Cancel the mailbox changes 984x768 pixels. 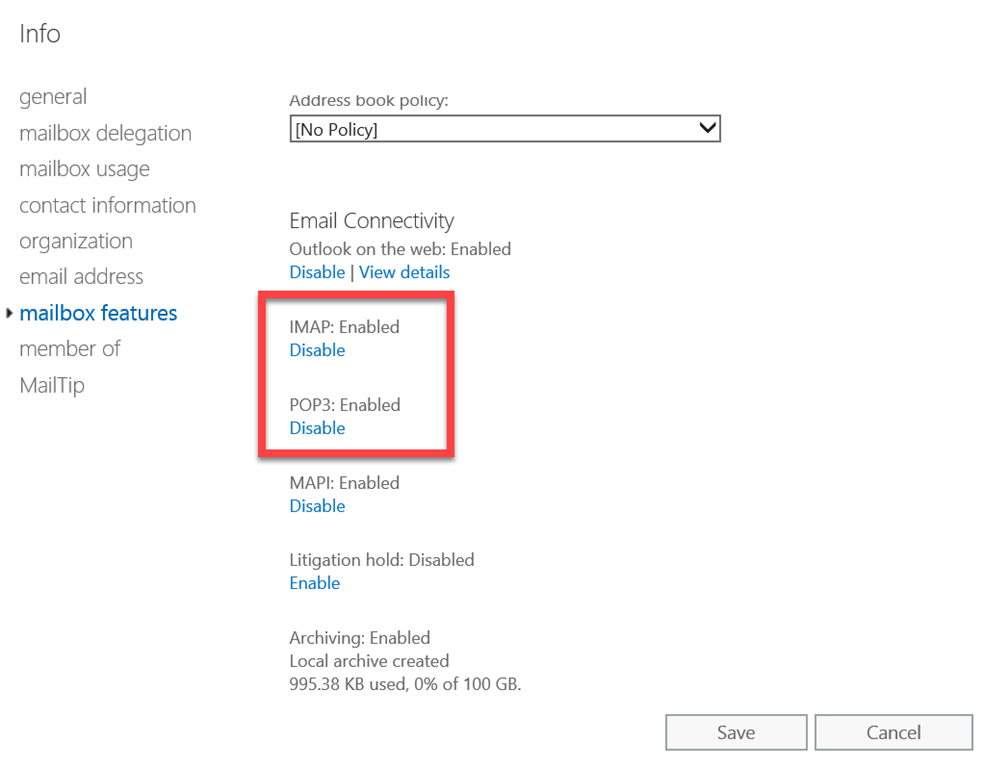pos(893,732)
